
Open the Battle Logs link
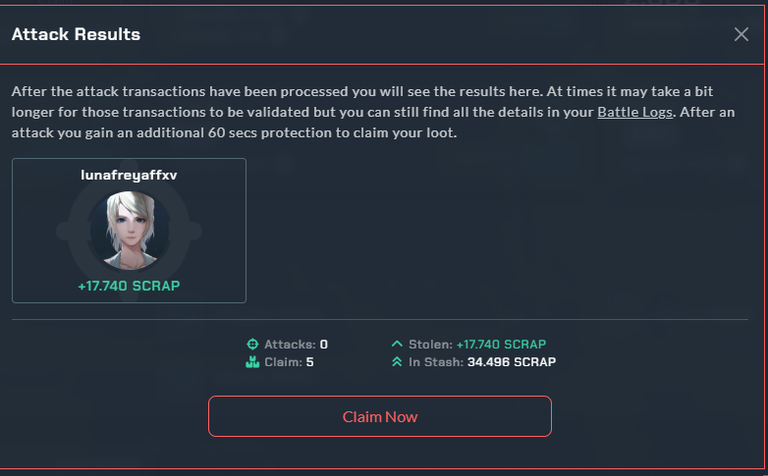click(635, 112)
